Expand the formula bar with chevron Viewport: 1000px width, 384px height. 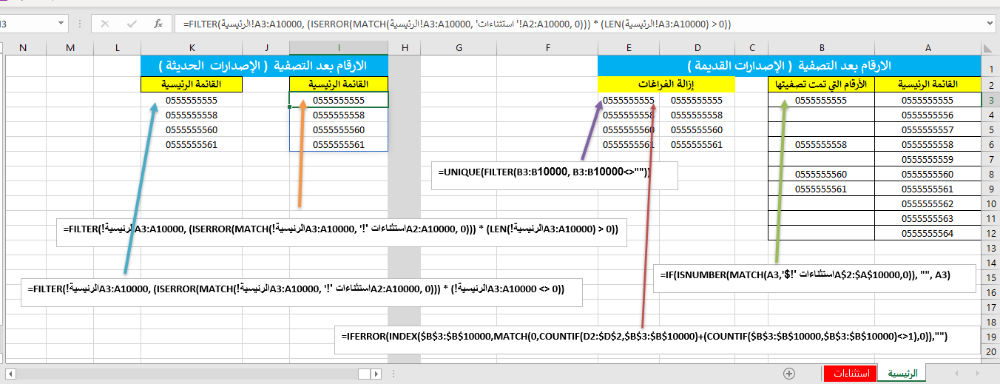tap(992, 24)
